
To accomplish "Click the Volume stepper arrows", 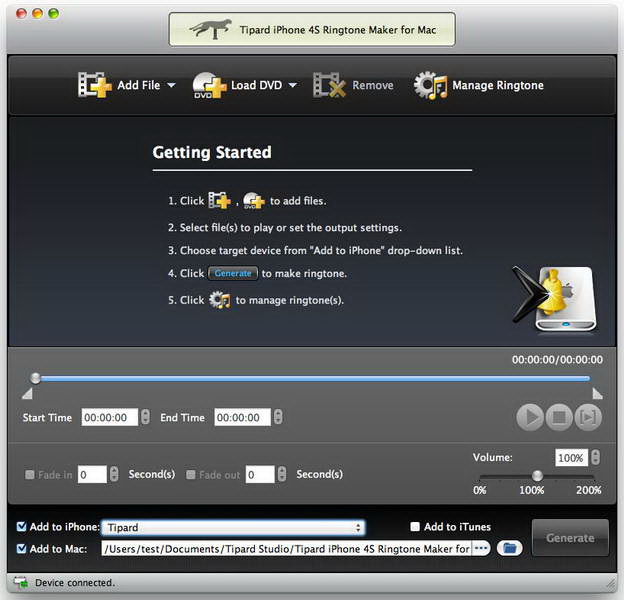I will [x=595, y=457].
